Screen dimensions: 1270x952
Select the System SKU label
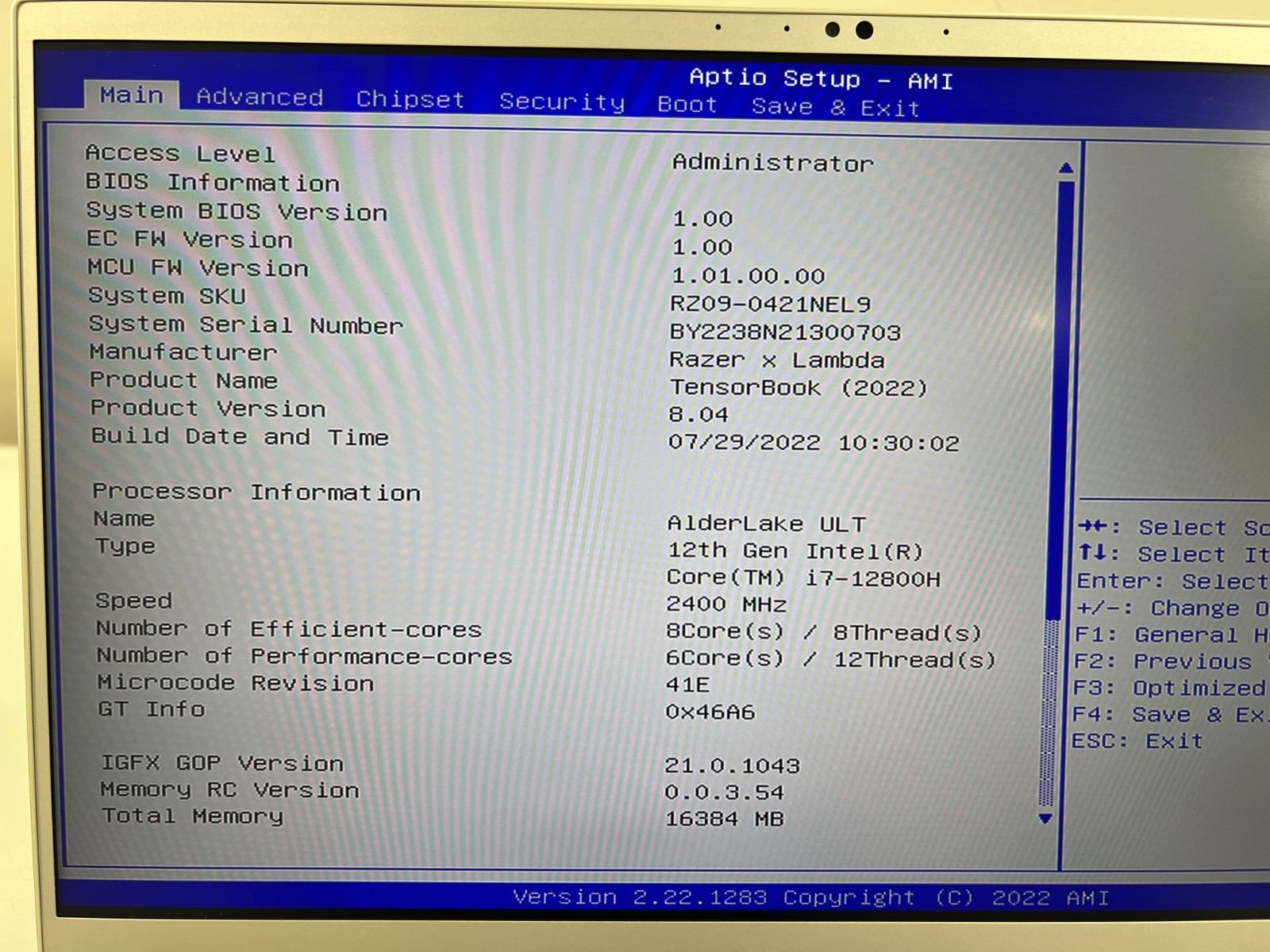[x=167, y=295]
